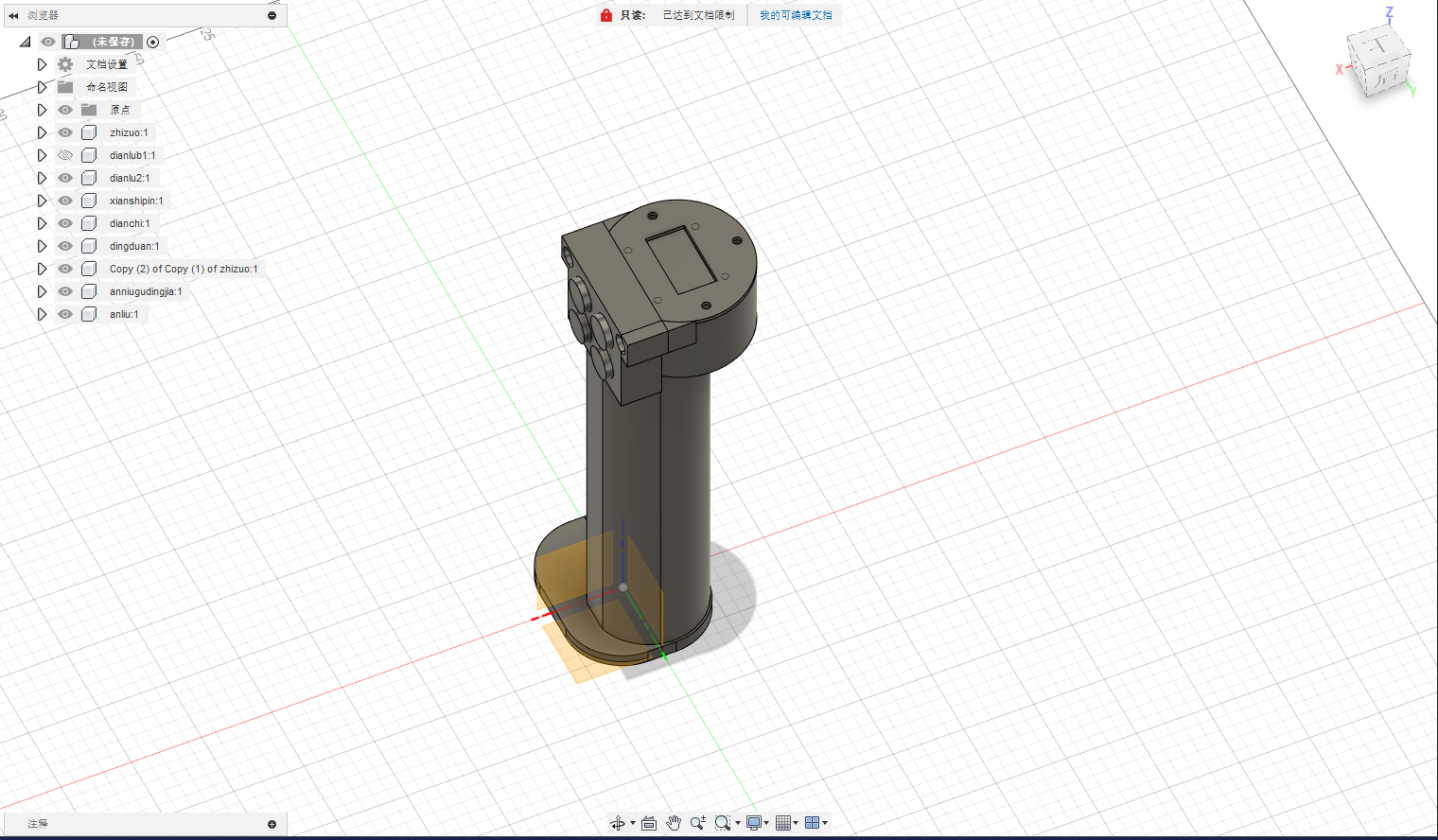Click the comments panel plus button
This screenshot has width=1438, height=840.
click(x=272, y=824)
